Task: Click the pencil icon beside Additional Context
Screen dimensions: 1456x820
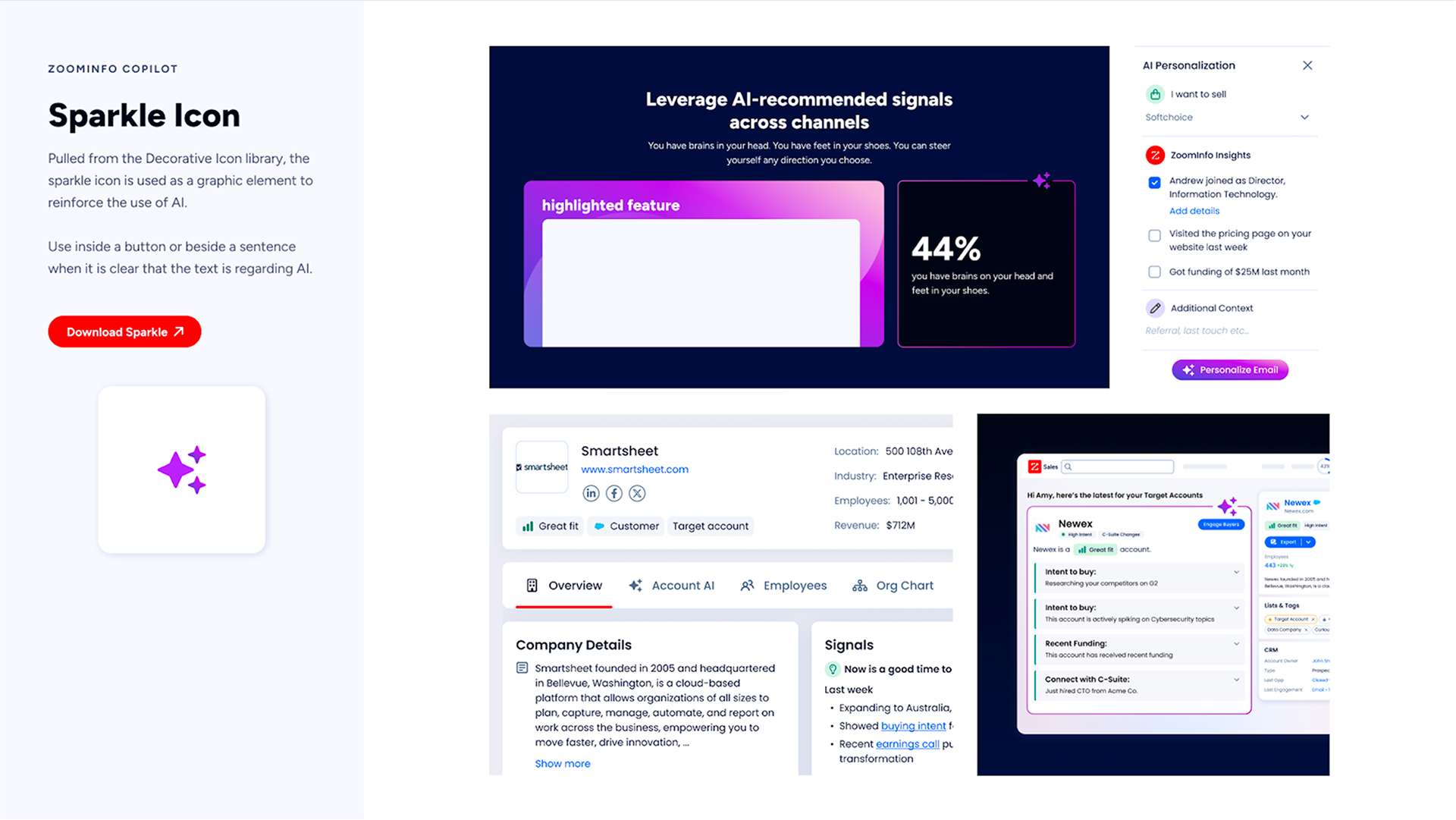Action: (x=1154, y=308)
